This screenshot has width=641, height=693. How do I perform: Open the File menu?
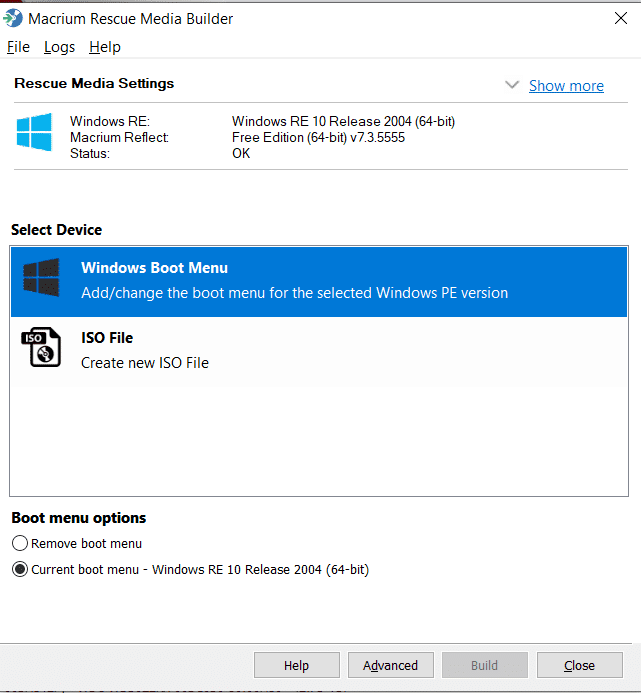point(18,47)
